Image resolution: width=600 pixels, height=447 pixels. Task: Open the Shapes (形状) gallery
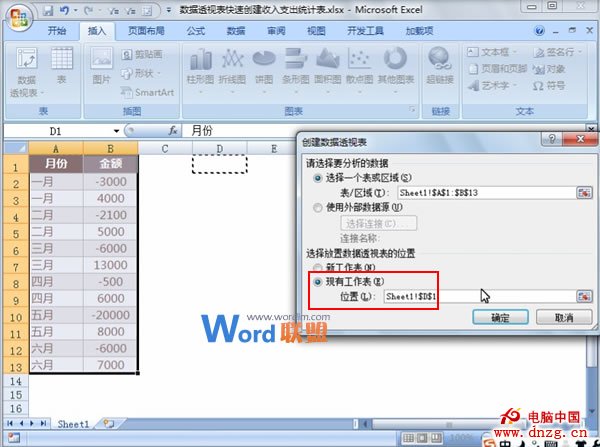tap(140, 73)
